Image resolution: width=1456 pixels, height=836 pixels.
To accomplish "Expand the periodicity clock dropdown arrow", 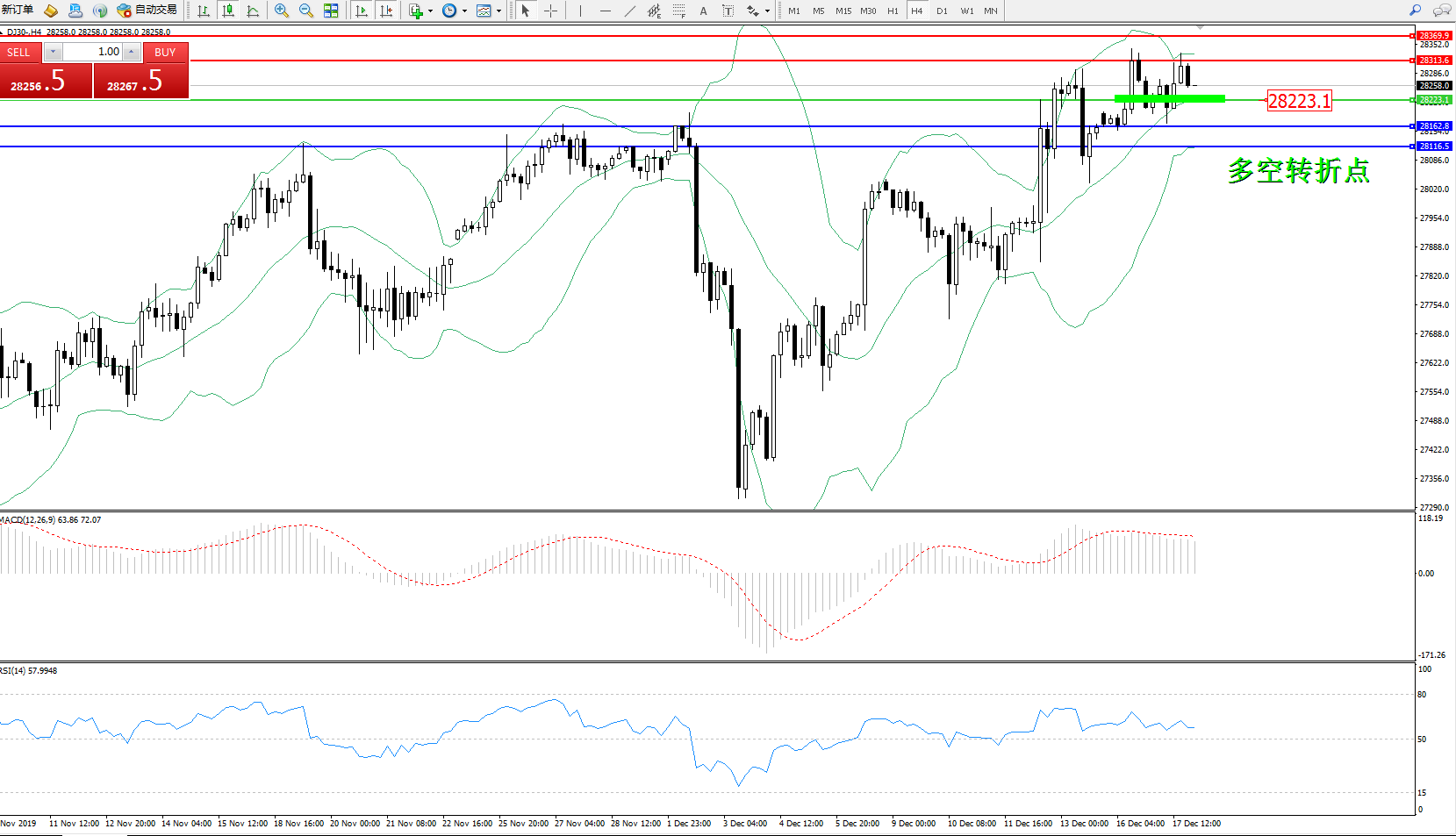I will point(464,11).
